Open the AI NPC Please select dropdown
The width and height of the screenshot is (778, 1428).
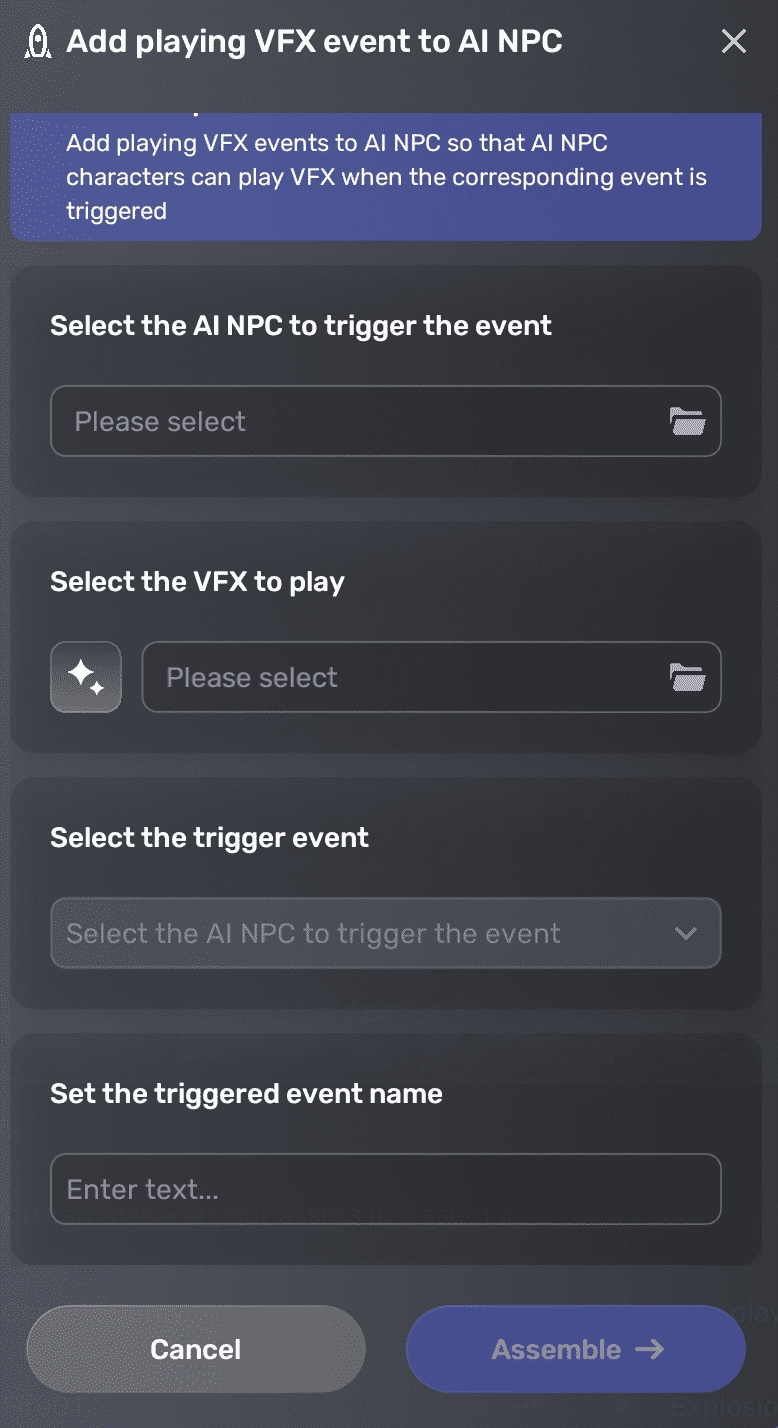coord(386,421)
